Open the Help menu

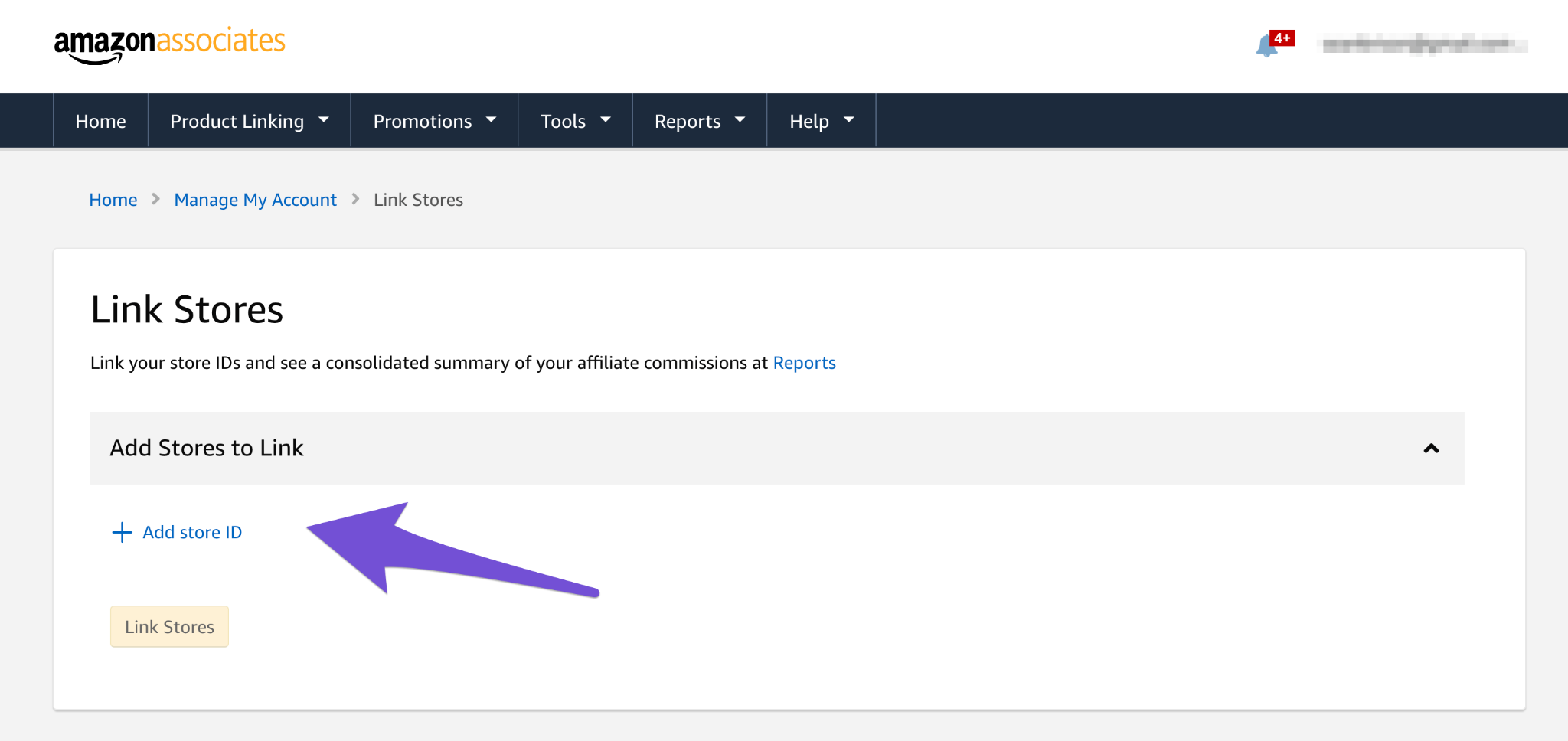click(821, 121)
